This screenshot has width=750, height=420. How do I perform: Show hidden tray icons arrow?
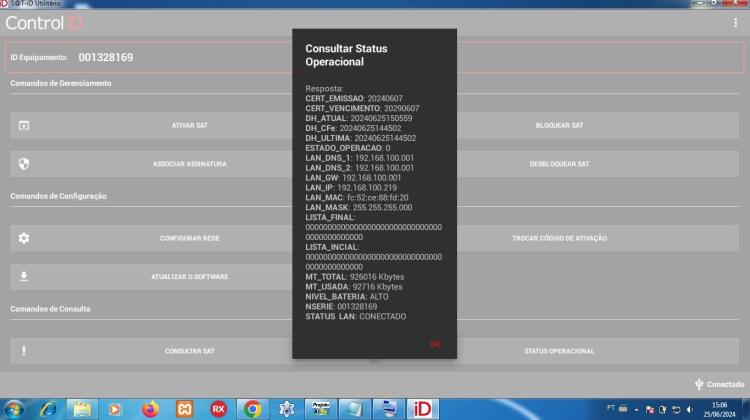tap(636, 409)
